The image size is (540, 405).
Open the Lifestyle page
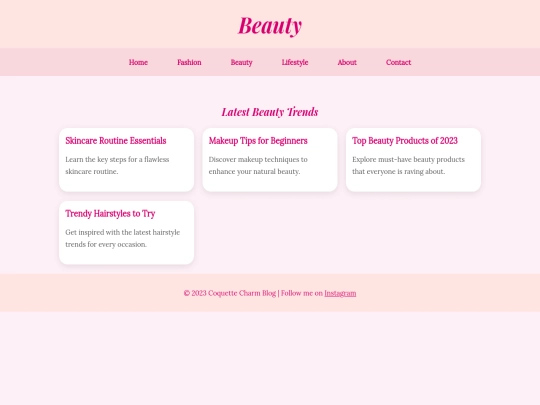tap(295, 62)
